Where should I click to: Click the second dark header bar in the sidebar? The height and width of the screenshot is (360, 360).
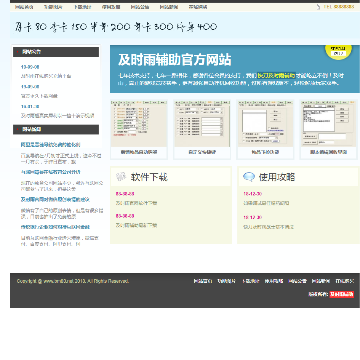click(56, 129)
